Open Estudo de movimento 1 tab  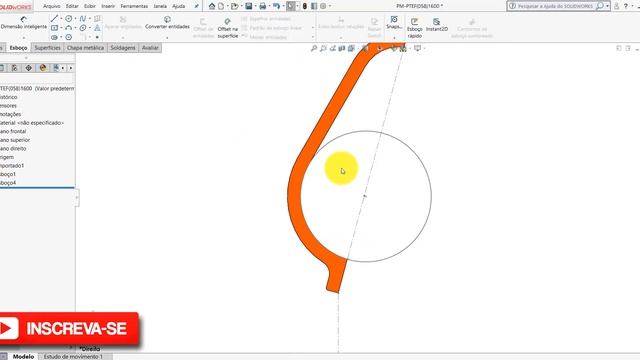73,356
